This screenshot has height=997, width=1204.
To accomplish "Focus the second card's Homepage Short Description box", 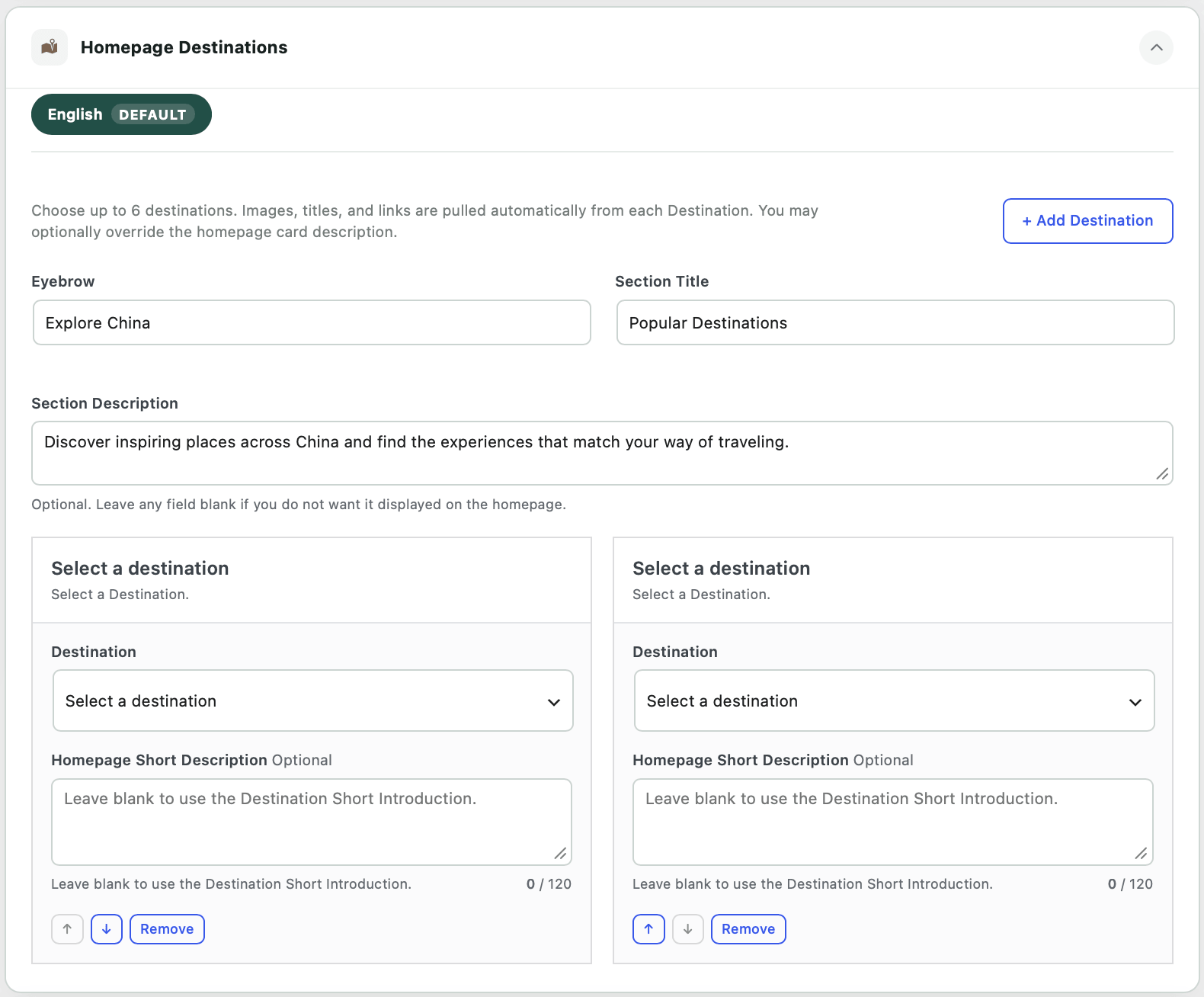I will (x=892, y=822).
